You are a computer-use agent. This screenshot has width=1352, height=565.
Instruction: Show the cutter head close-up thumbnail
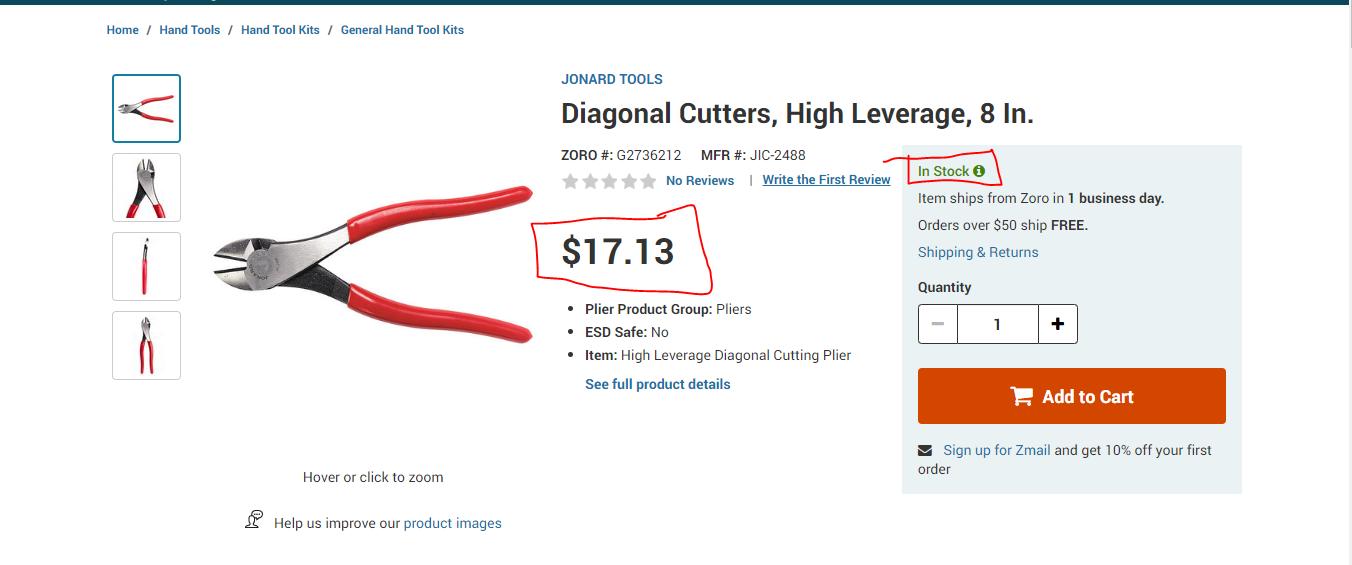(146, 187)
